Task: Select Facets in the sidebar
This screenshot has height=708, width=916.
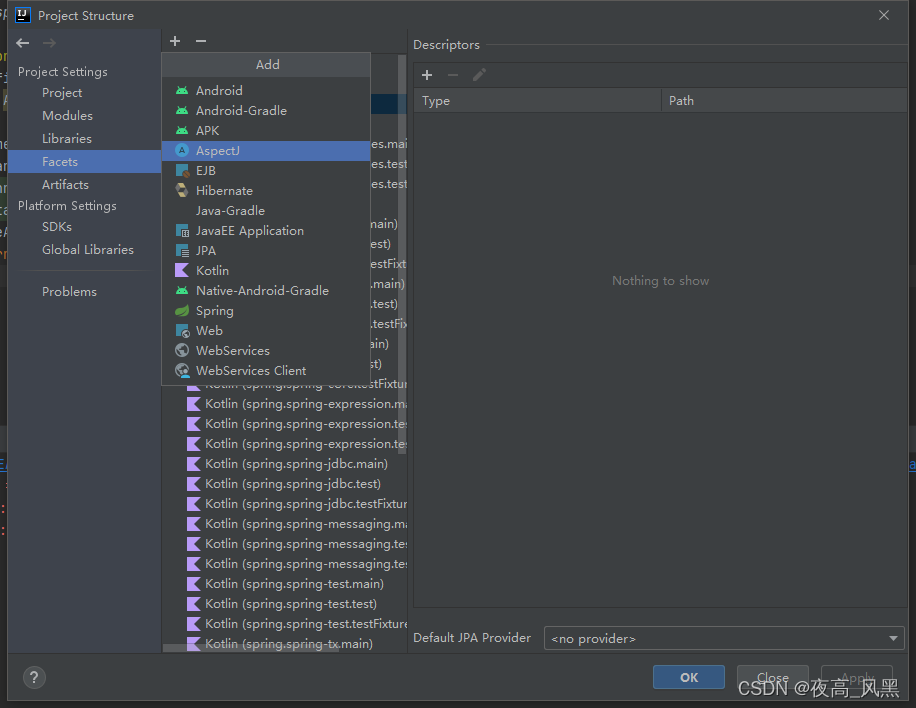Action: [84, 161]
